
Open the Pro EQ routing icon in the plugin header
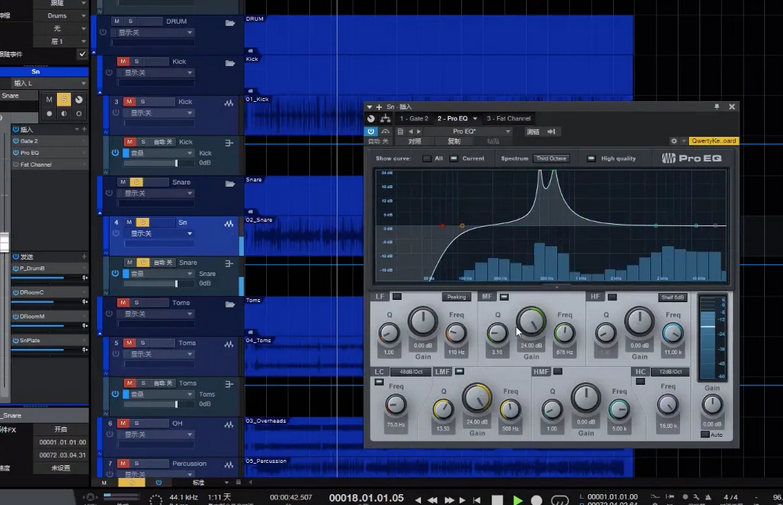pos(386,118)
